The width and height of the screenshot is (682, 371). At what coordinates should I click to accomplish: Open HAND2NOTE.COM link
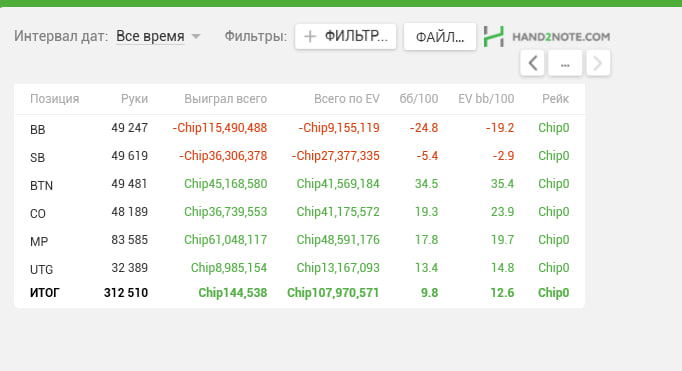click(x=561, y=37)
